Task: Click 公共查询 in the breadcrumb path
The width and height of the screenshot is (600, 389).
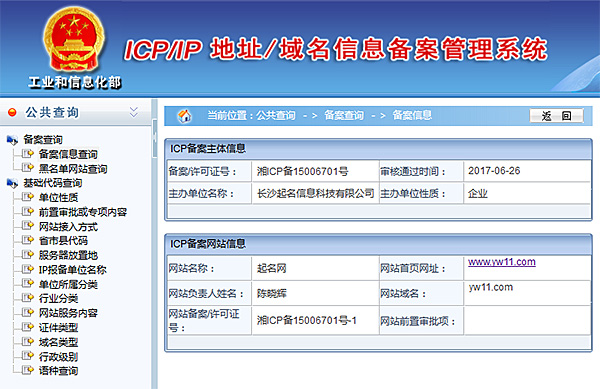Action: pyautogui.click(x=276, y=115)
